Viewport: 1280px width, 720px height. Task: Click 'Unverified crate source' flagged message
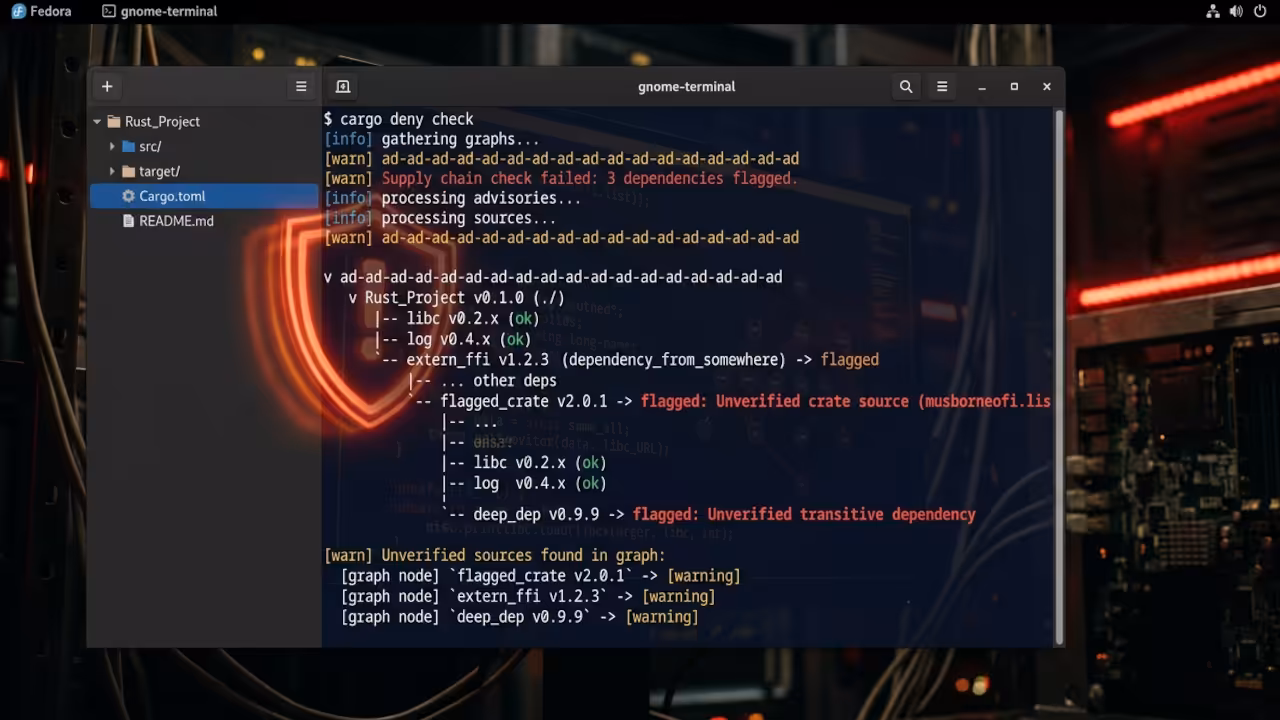point(846,401)
